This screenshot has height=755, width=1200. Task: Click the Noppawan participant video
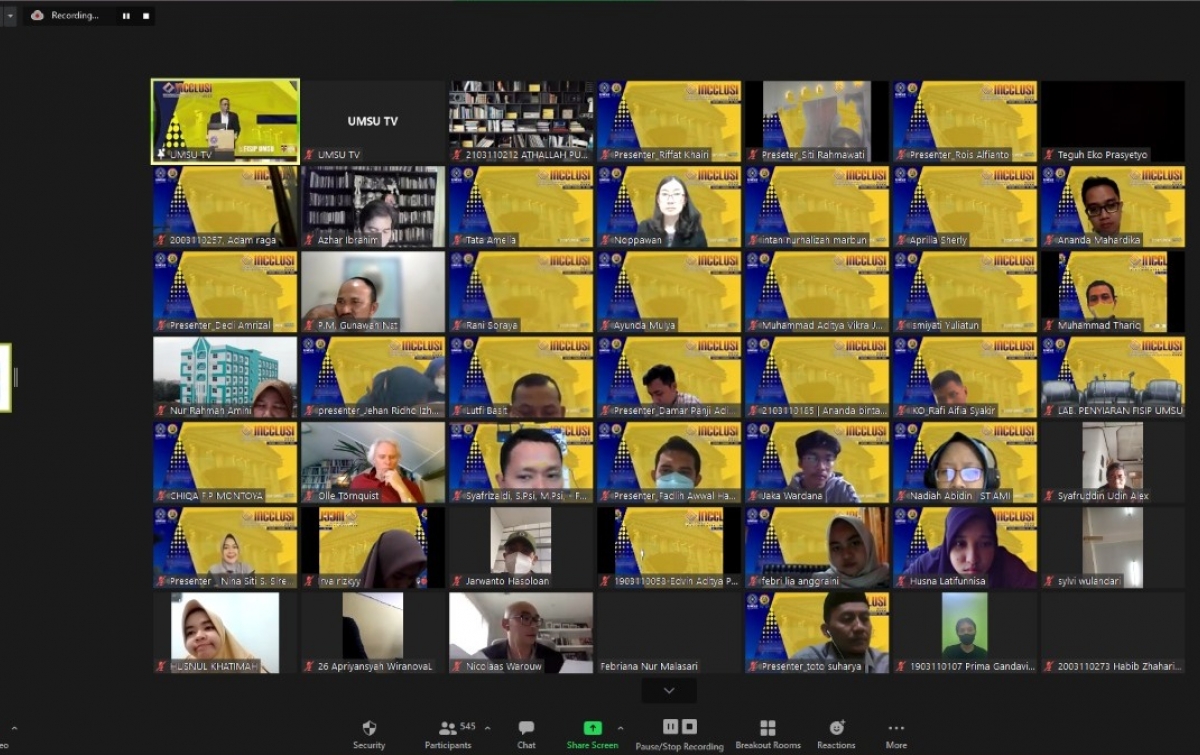pyautogui.click(x=669, y=206)
